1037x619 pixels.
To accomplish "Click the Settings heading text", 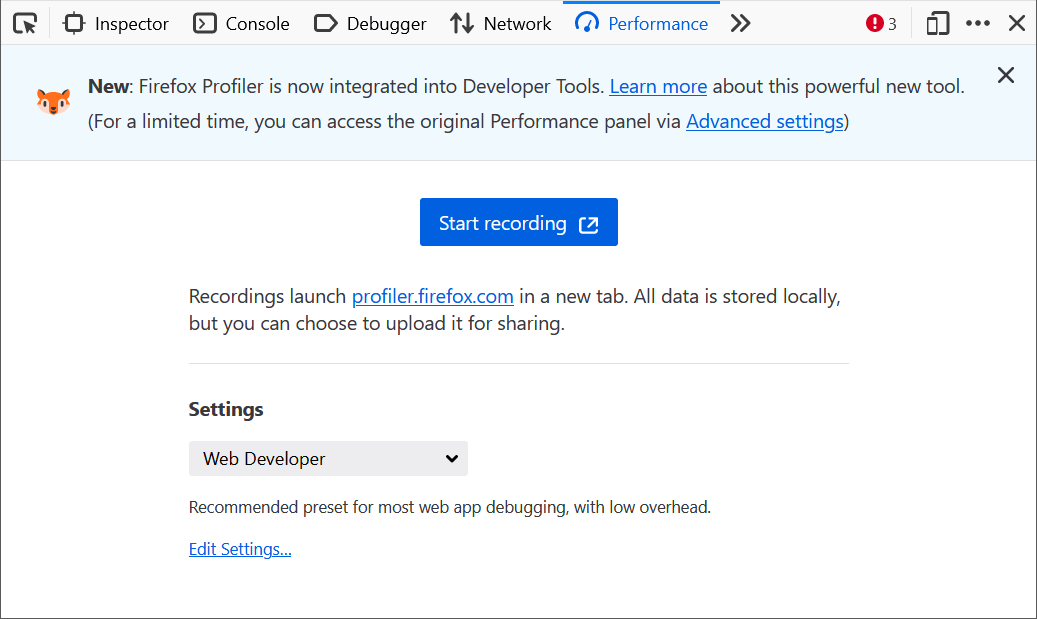I will 226,409.
